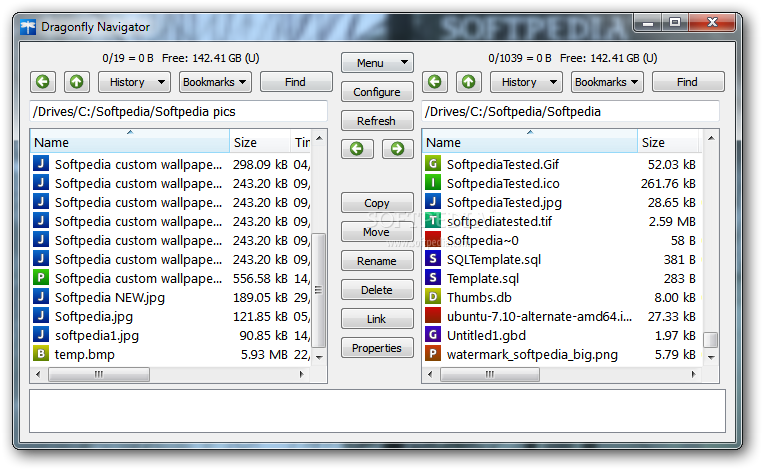Click Find button in right pane
Viewport: 763px width, 470px height.
coord(688,82)
